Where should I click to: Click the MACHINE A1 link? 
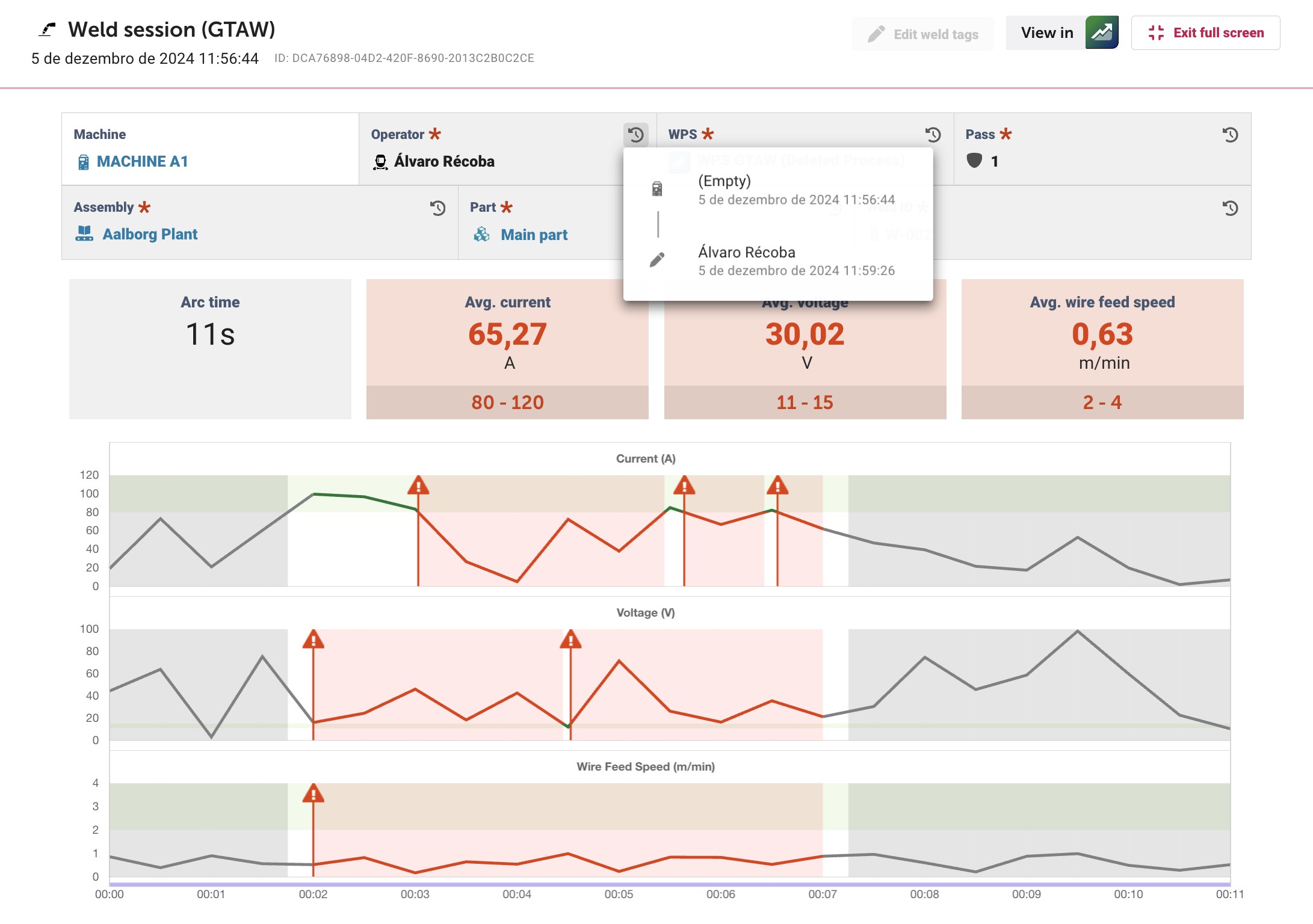click(x=143, y=161)
